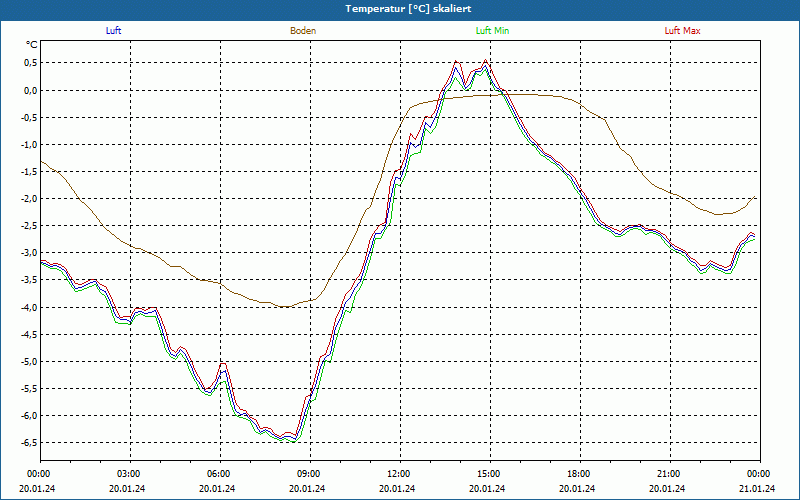
Task: Click the '0,5' y-axis value
Action: point(30,63)
